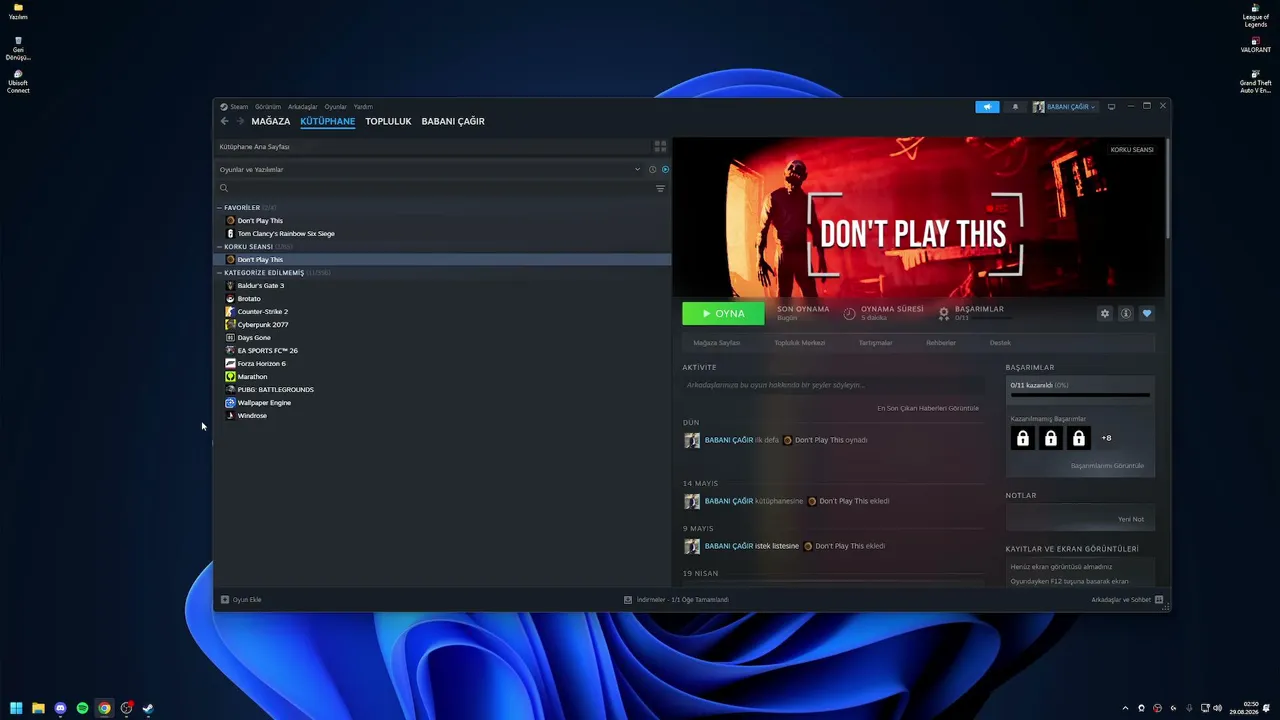The height and width of the screenshot is (720, 1280).
Task: Click the green OYNA play button
Action: [723, 313]
